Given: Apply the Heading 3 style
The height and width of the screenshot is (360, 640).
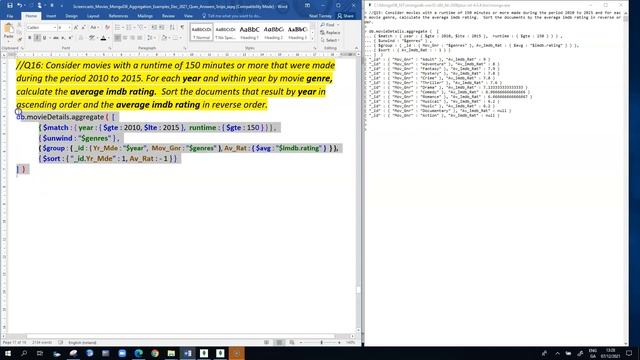Looking at the screenshot, I should [x=297, y=32].
